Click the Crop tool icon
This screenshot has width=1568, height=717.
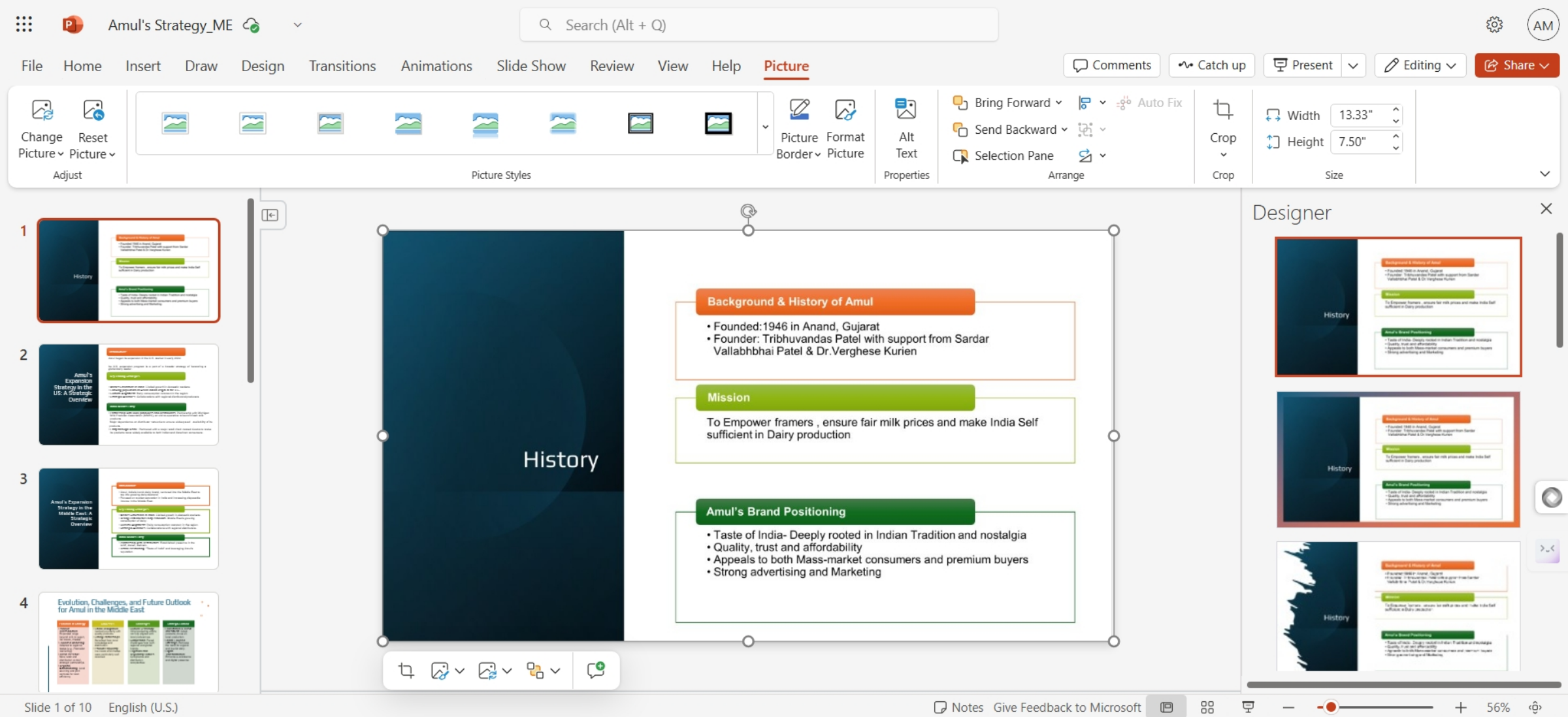tap(1223, 110)
